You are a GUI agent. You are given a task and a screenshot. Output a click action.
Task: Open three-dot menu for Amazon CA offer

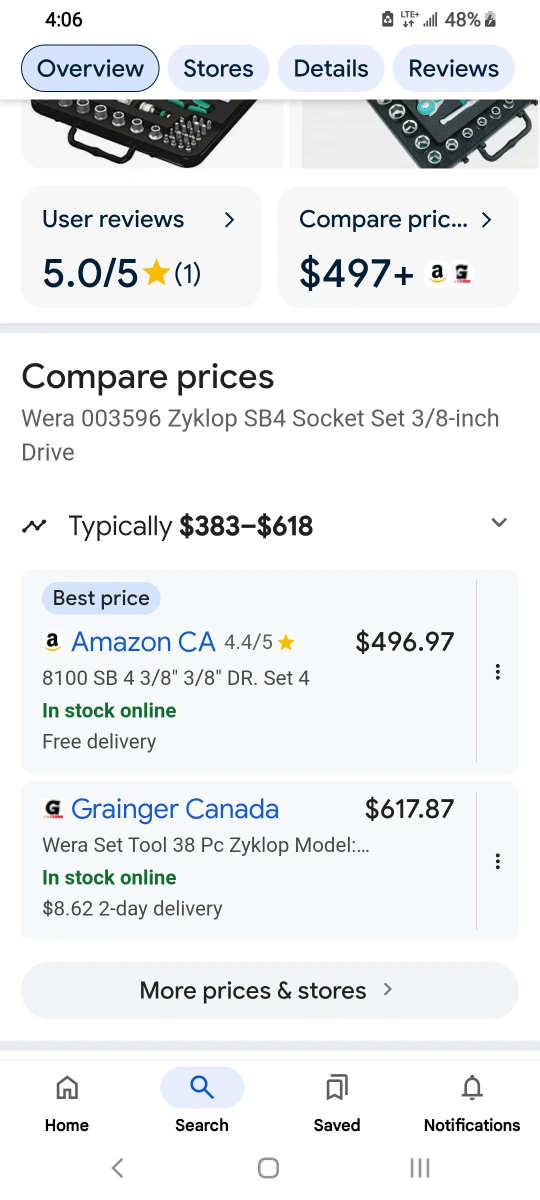click(x=497, y=672)
